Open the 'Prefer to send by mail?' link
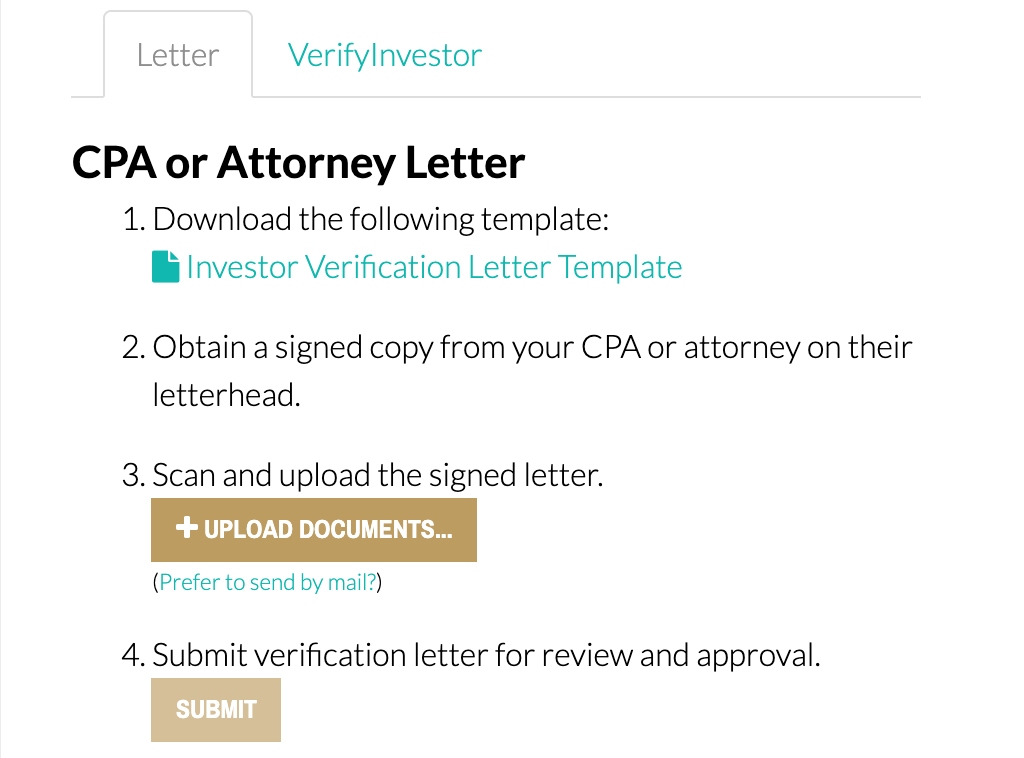The width and height of the screenshot is (1024, 758). pos(268,582)
